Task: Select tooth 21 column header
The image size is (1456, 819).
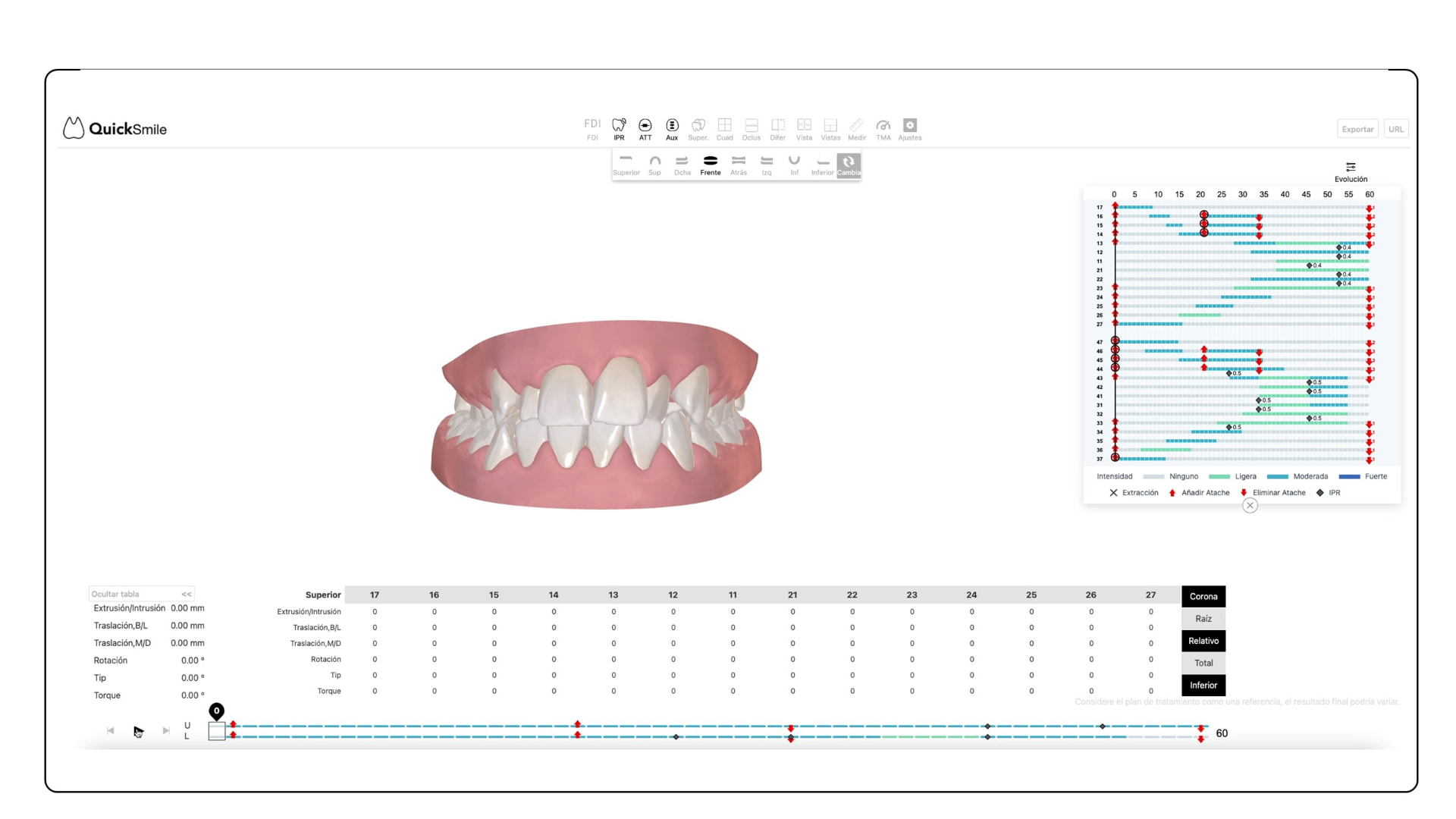Action: point(792,595)
